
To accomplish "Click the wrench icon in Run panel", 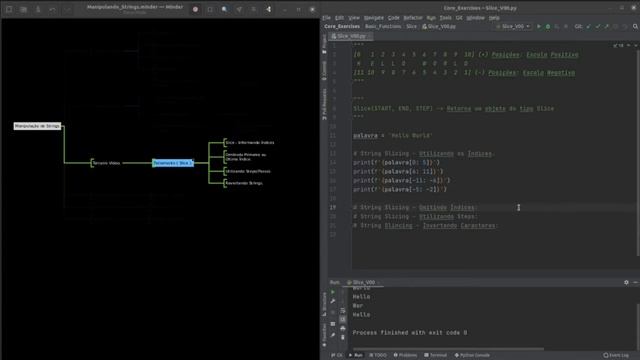I will click(x=333, y=301).
